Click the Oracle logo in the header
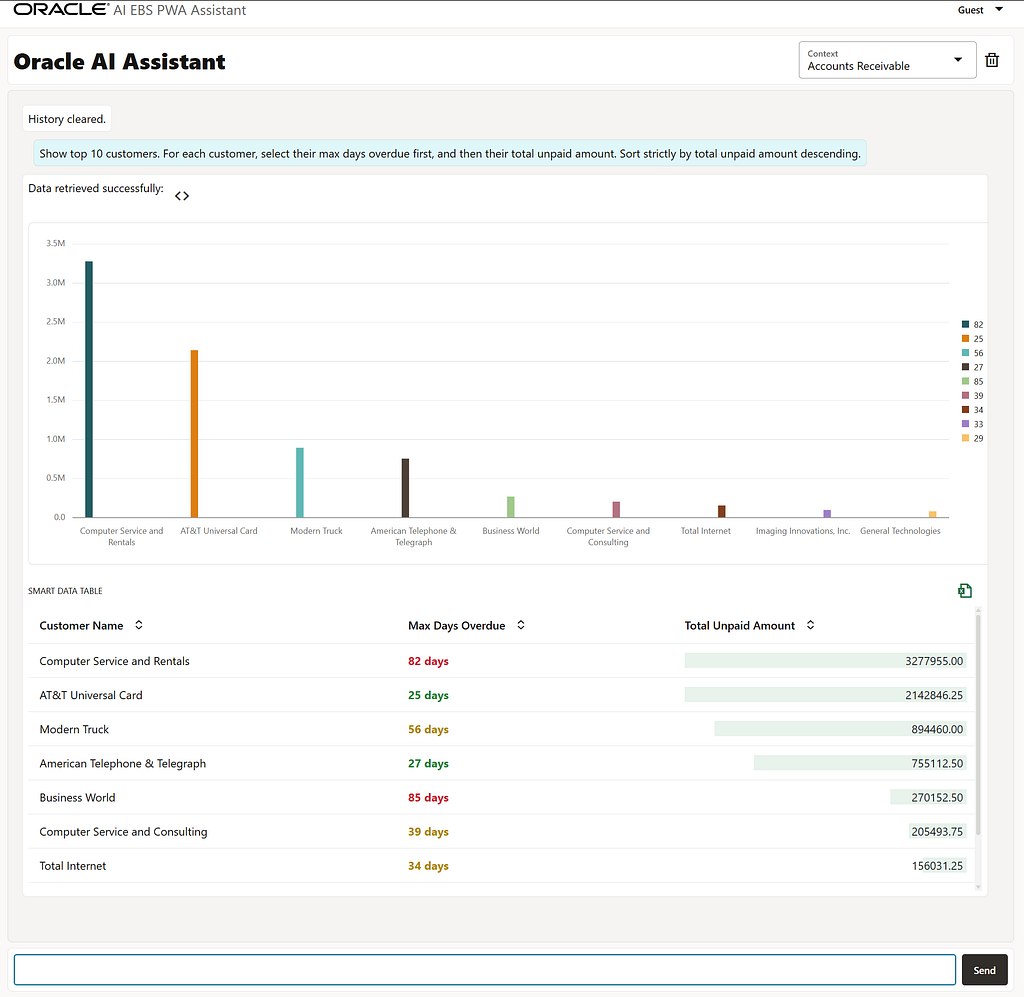1024x997 pixels. point(61,9)
